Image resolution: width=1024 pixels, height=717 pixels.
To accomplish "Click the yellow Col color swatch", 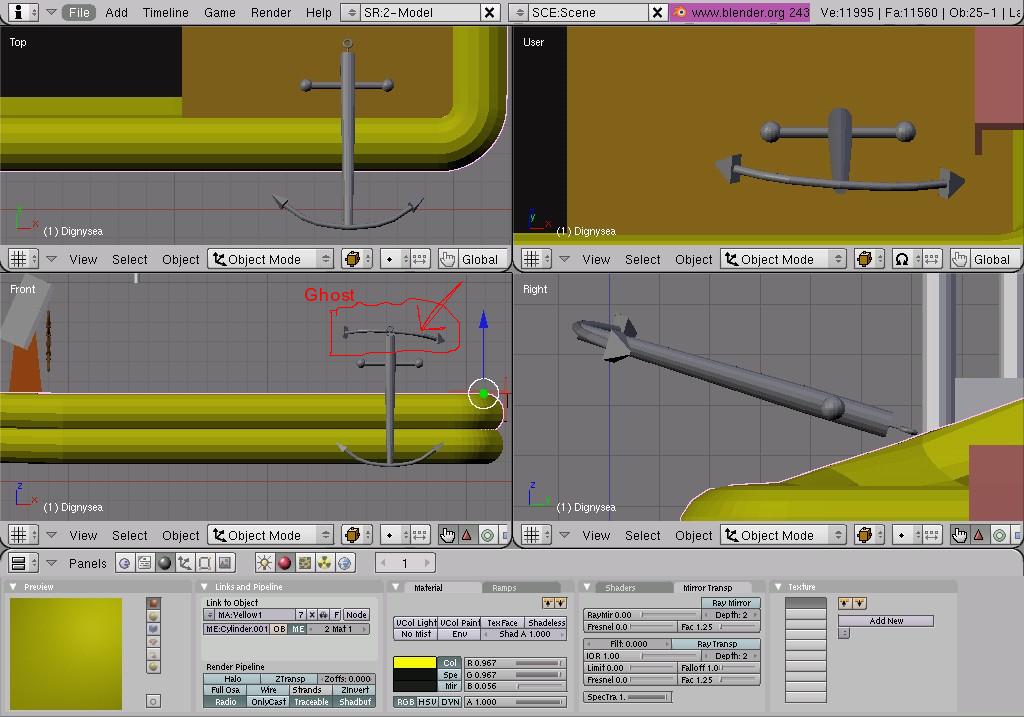I will point(415,663).
